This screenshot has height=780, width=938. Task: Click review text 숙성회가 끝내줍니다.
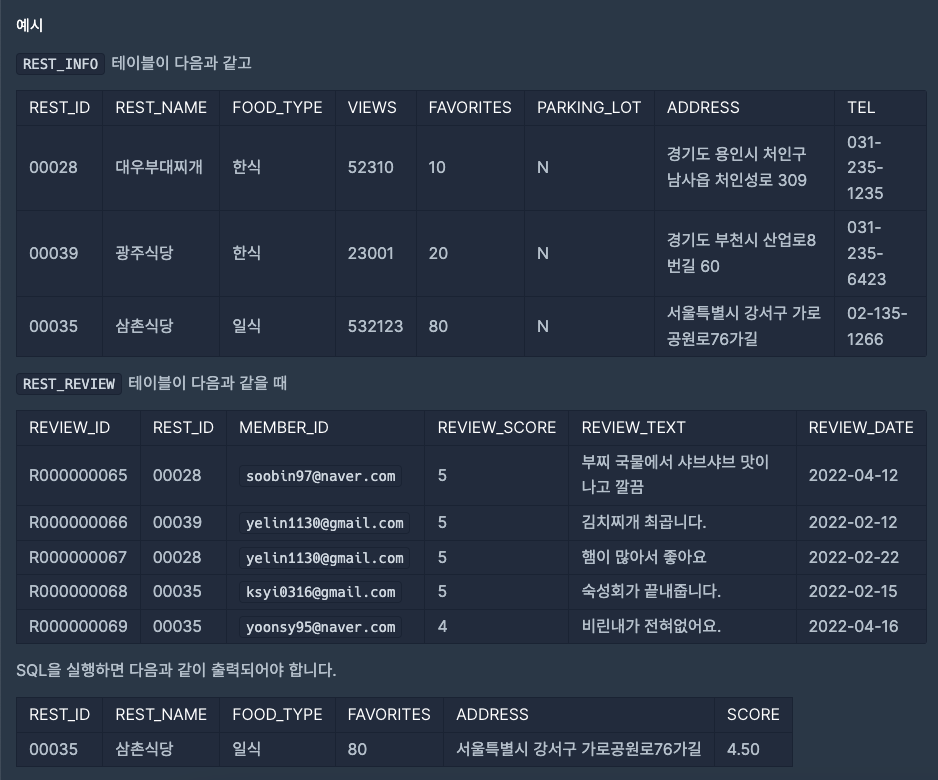click(x=651, y=591)
